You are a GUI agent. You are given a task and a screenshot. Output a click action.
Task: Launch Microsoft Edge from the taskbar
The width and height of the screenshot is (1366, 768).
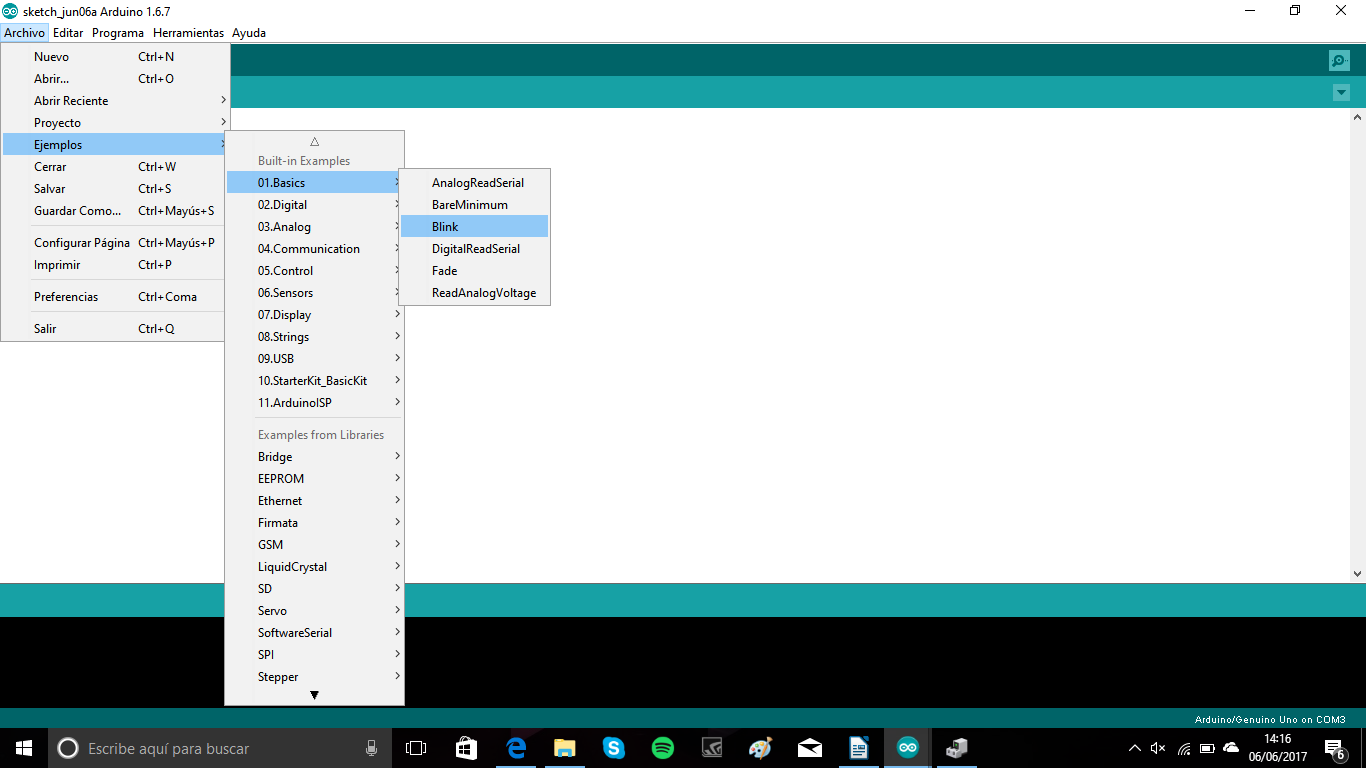[516, 747]
